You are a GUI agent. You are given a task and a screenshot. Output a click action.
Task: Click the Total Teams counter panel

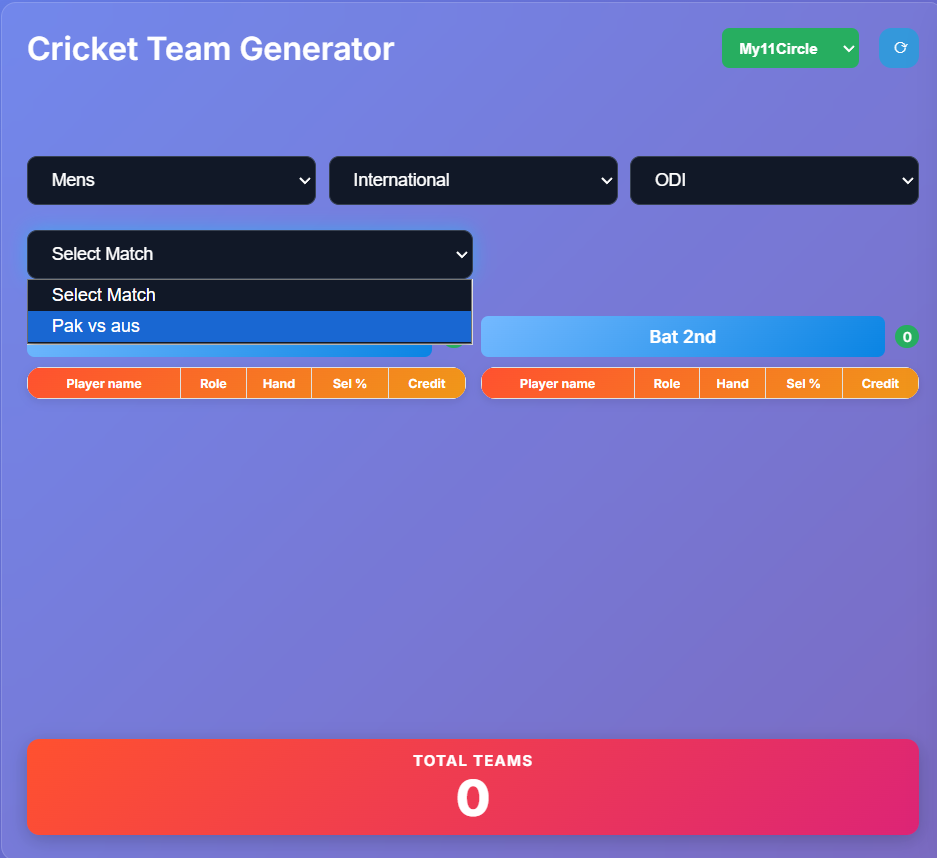(x=473, y=787)
